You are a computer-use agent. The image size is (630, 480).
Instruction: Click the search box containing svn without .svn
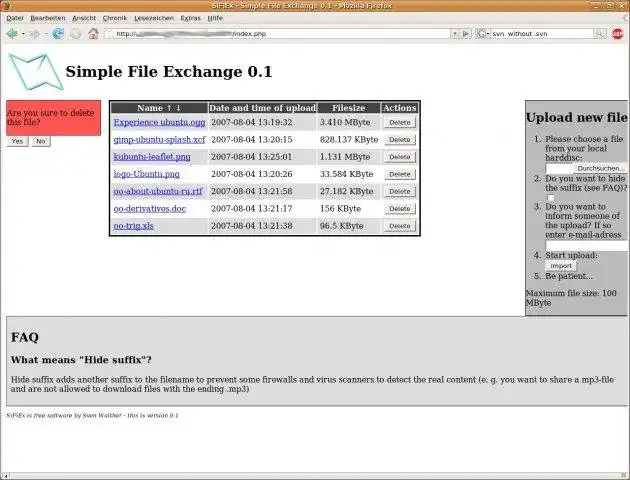[542, 34]
